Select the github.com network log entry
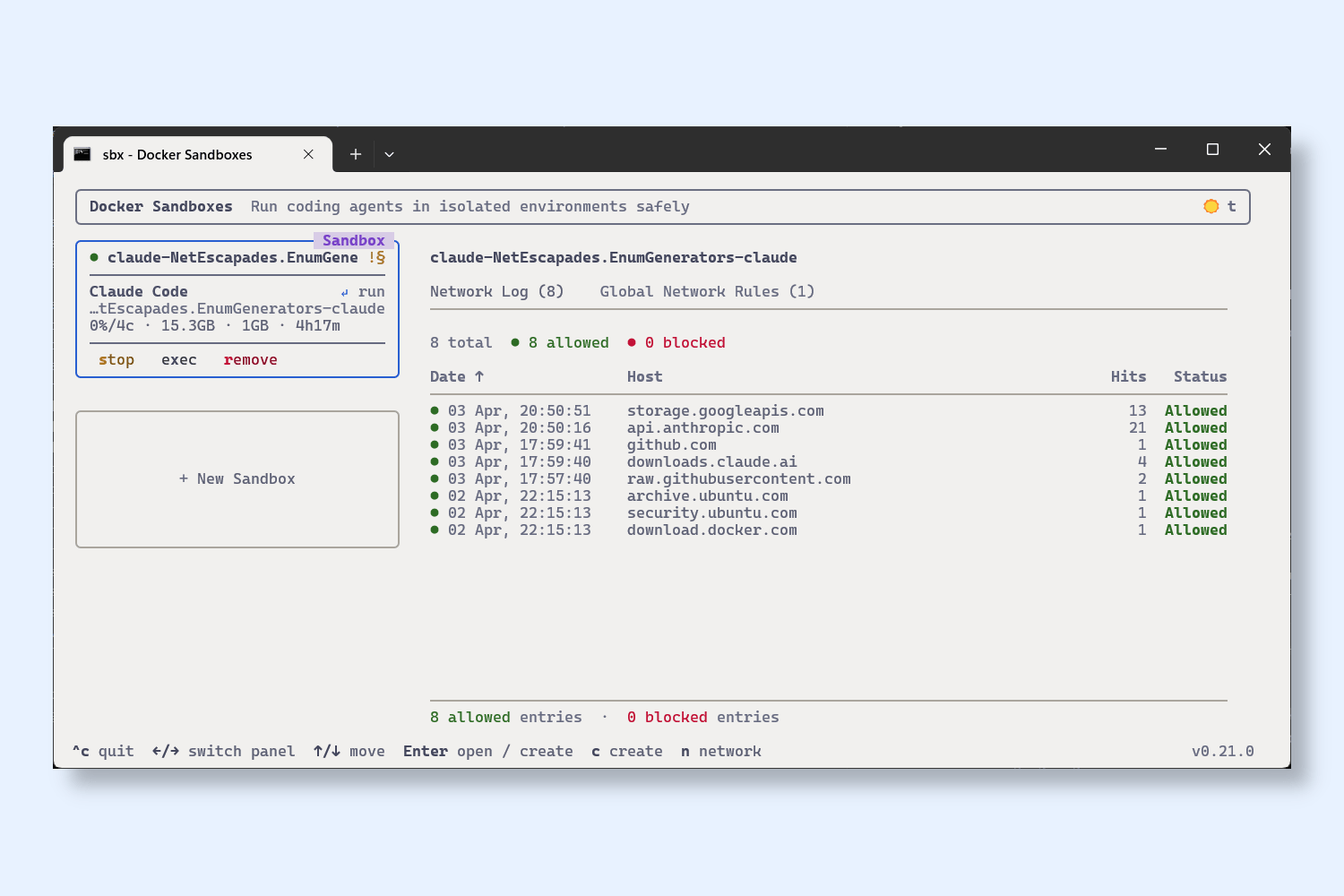Screen dimensions: 1344x896 pyautogui.click(x=671, y=444)
